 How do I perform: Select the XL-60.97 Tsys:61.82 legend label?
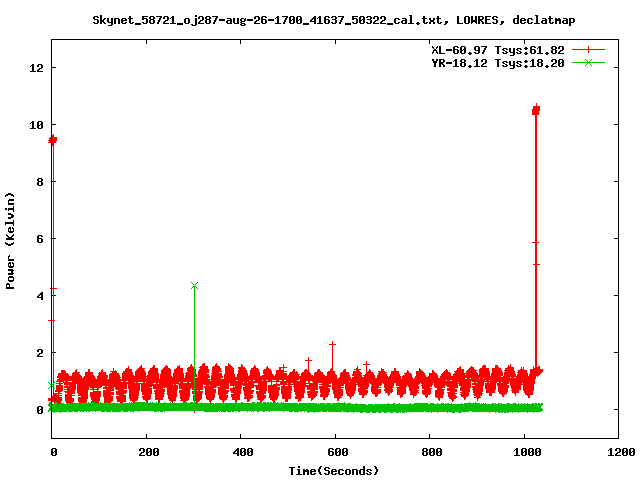[498, 50]
